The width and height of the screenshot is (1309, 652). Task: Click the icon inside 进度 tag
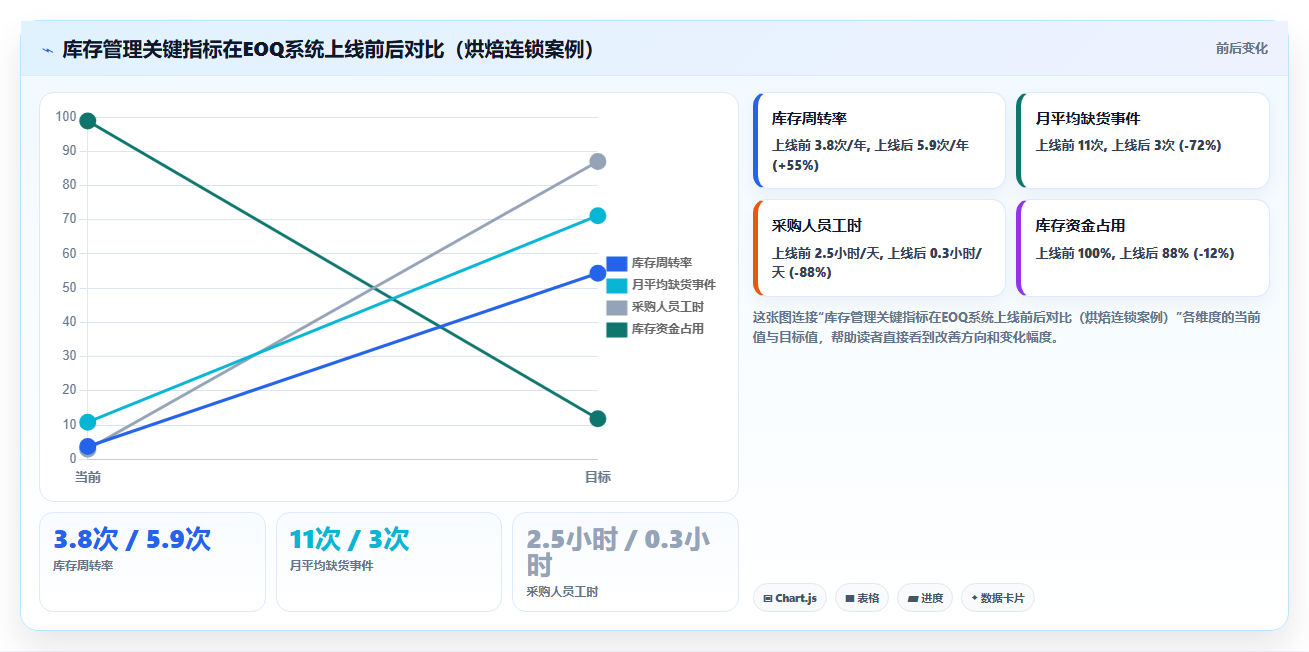pyautogui.click(x=913, y=599)
